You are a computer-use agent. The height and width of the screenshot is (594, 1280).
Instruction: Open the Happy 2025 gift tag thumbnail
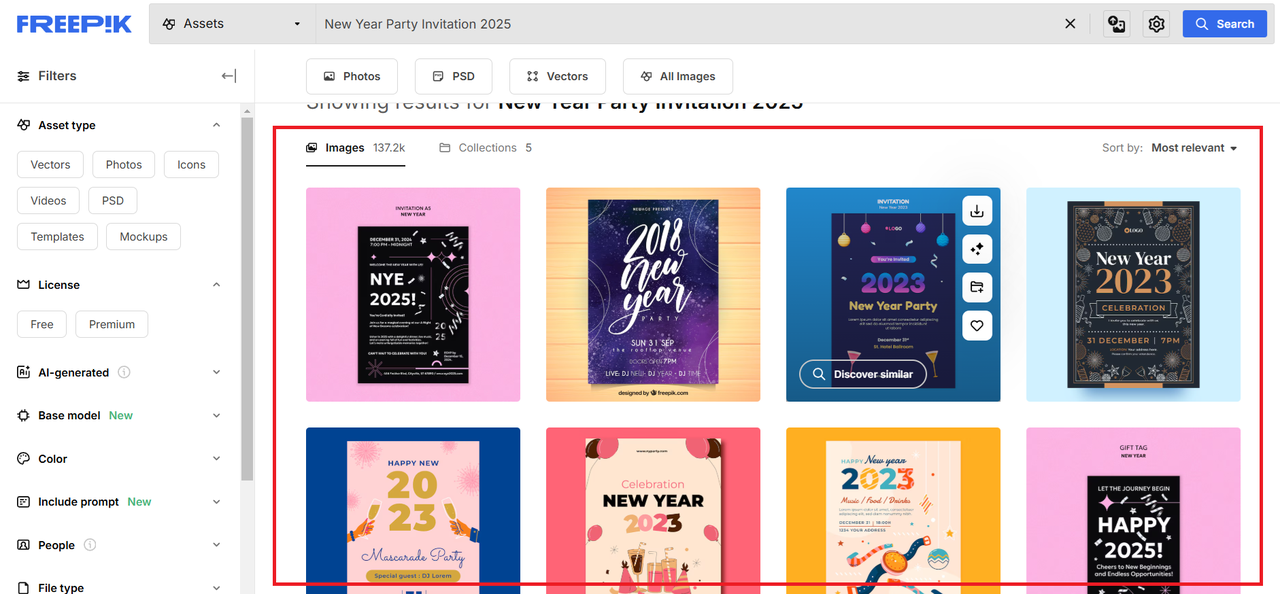(1133, 511)
